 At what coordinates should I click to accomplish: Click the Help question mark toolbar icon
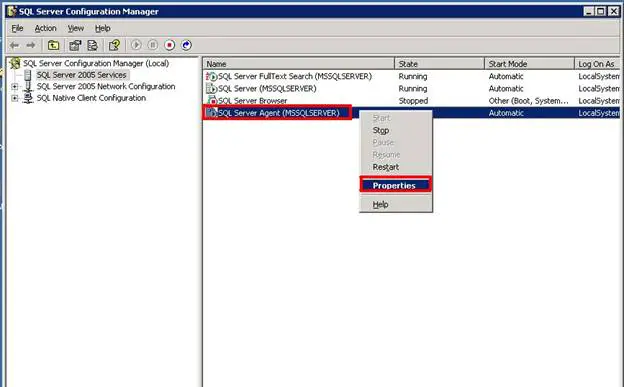tap(115, 45)
